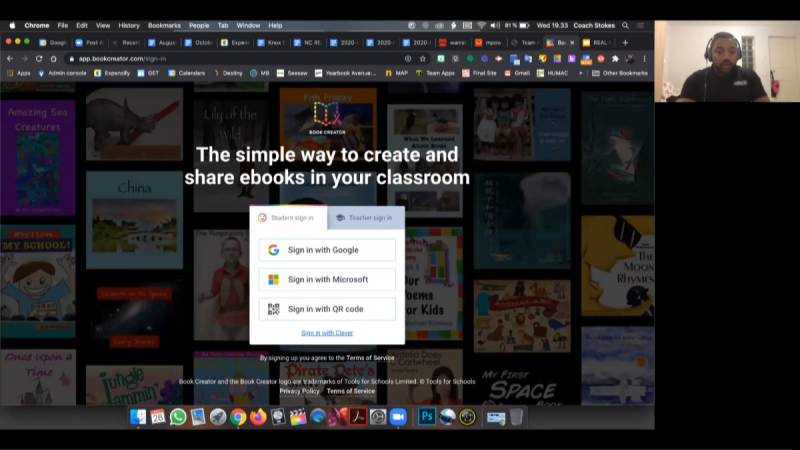
Task: Click the Book Creator logo
Action: pyautogui.click(x=327, y=118)
